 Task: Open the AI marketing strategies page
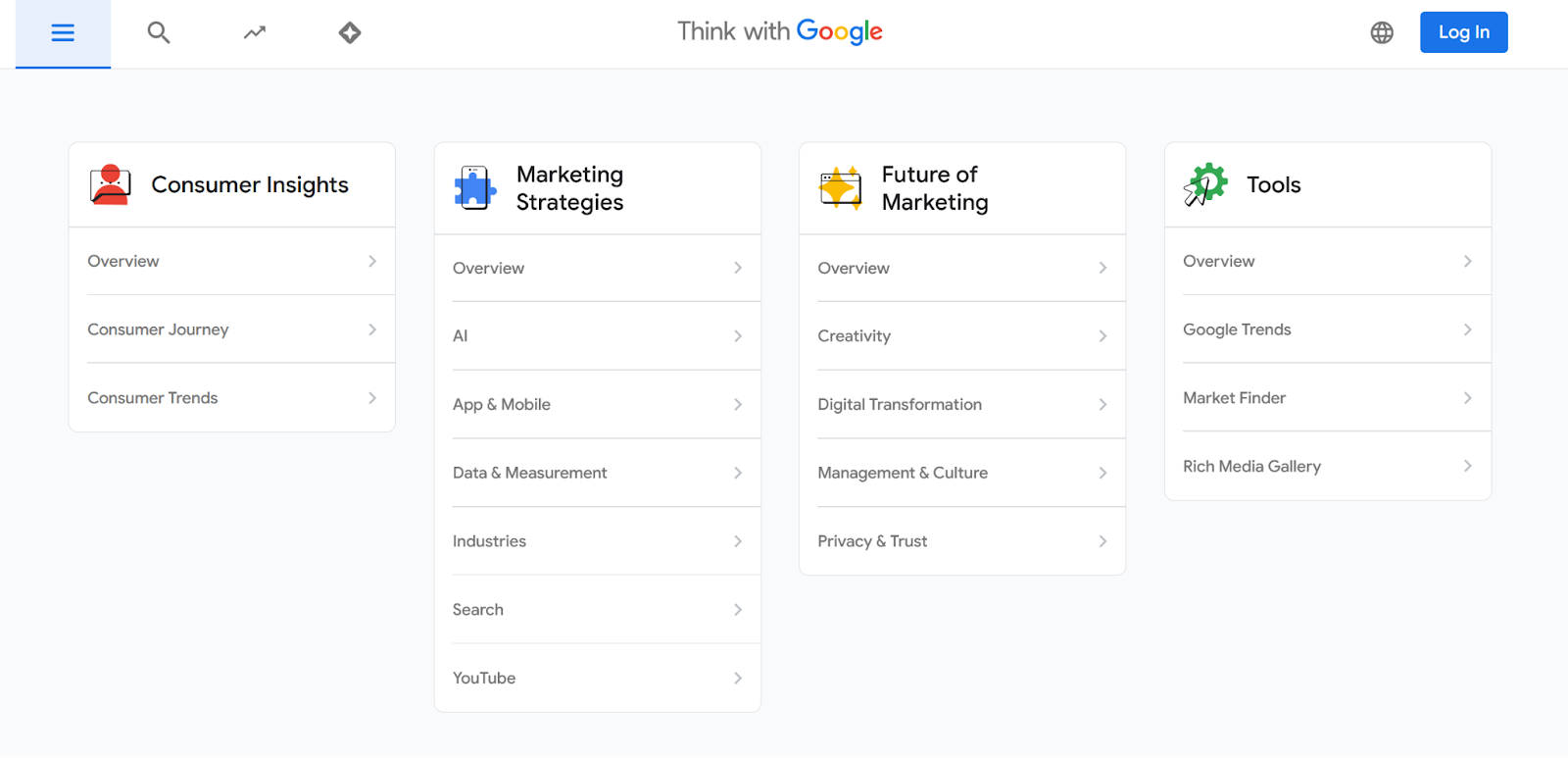pyautogui.click(x=460, y=335)
